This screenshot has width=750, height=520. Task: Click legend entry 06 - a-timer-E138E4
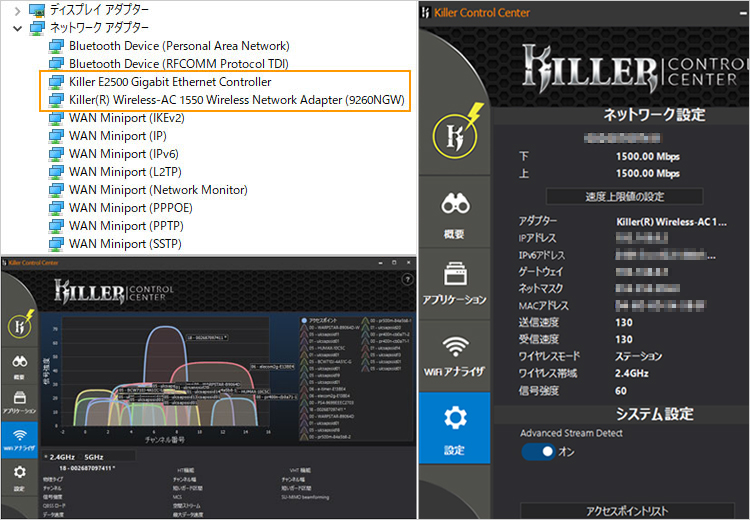tap(328, 389)
